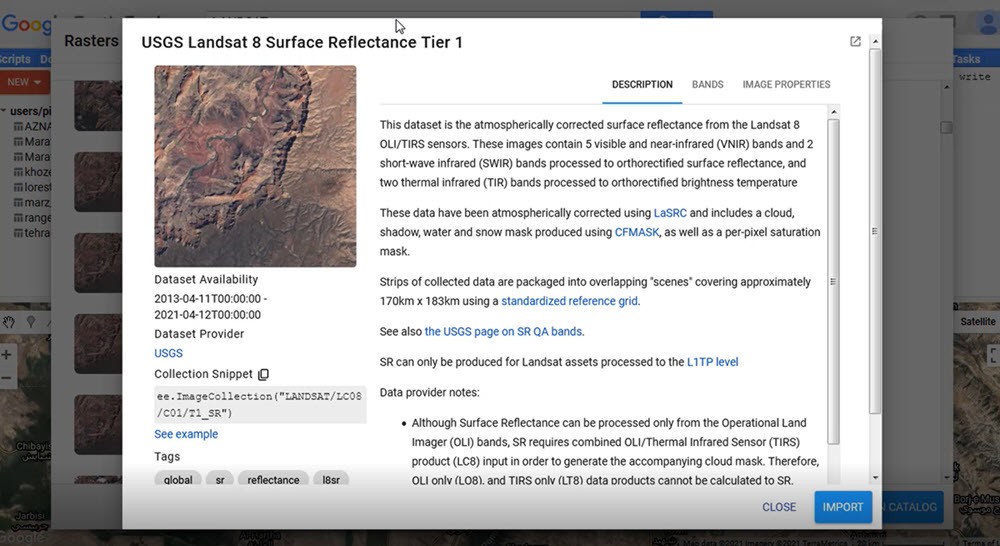Open the USGS dataset provider link
The width and height of the screenshot is (1000, 546).
pyautogui.click(x=168, y=353)
